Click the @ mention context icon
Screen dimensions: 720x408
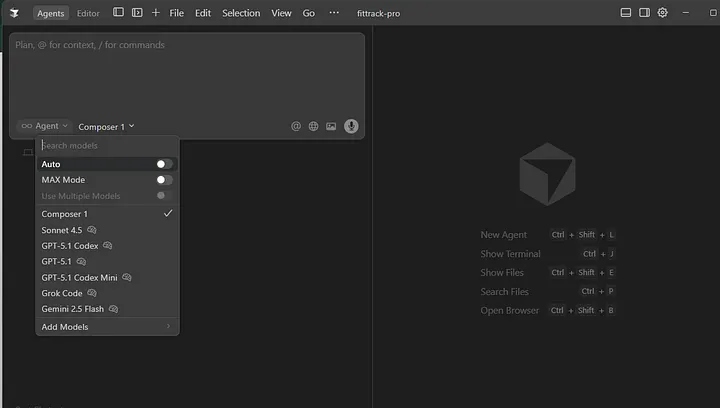(296, 127)
